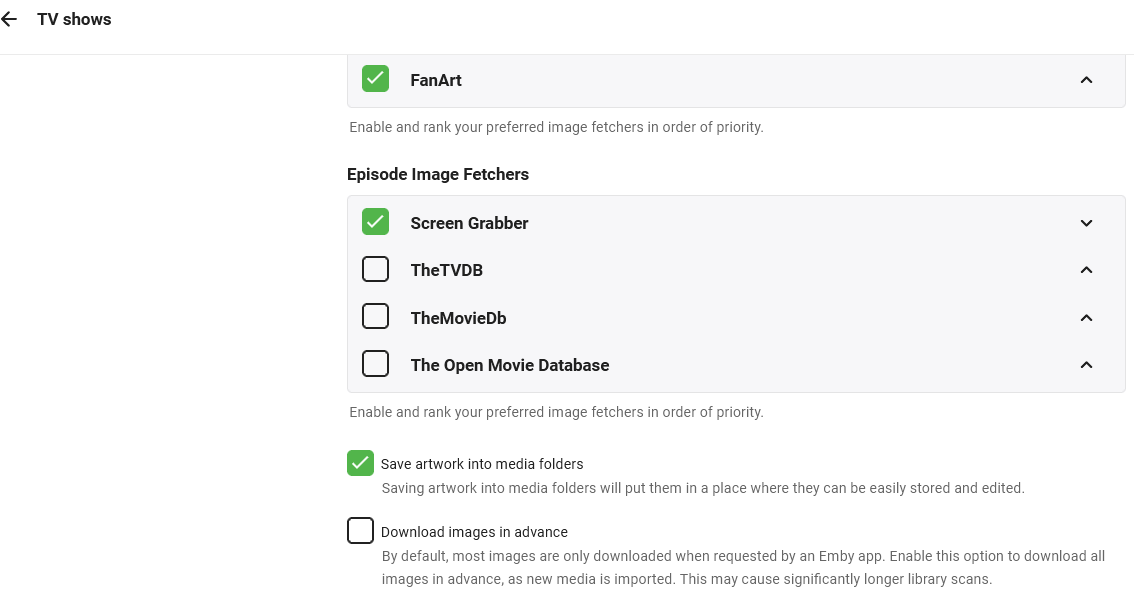
Task: Click the Save artwork into media folders text
Action: pos(482,464)
